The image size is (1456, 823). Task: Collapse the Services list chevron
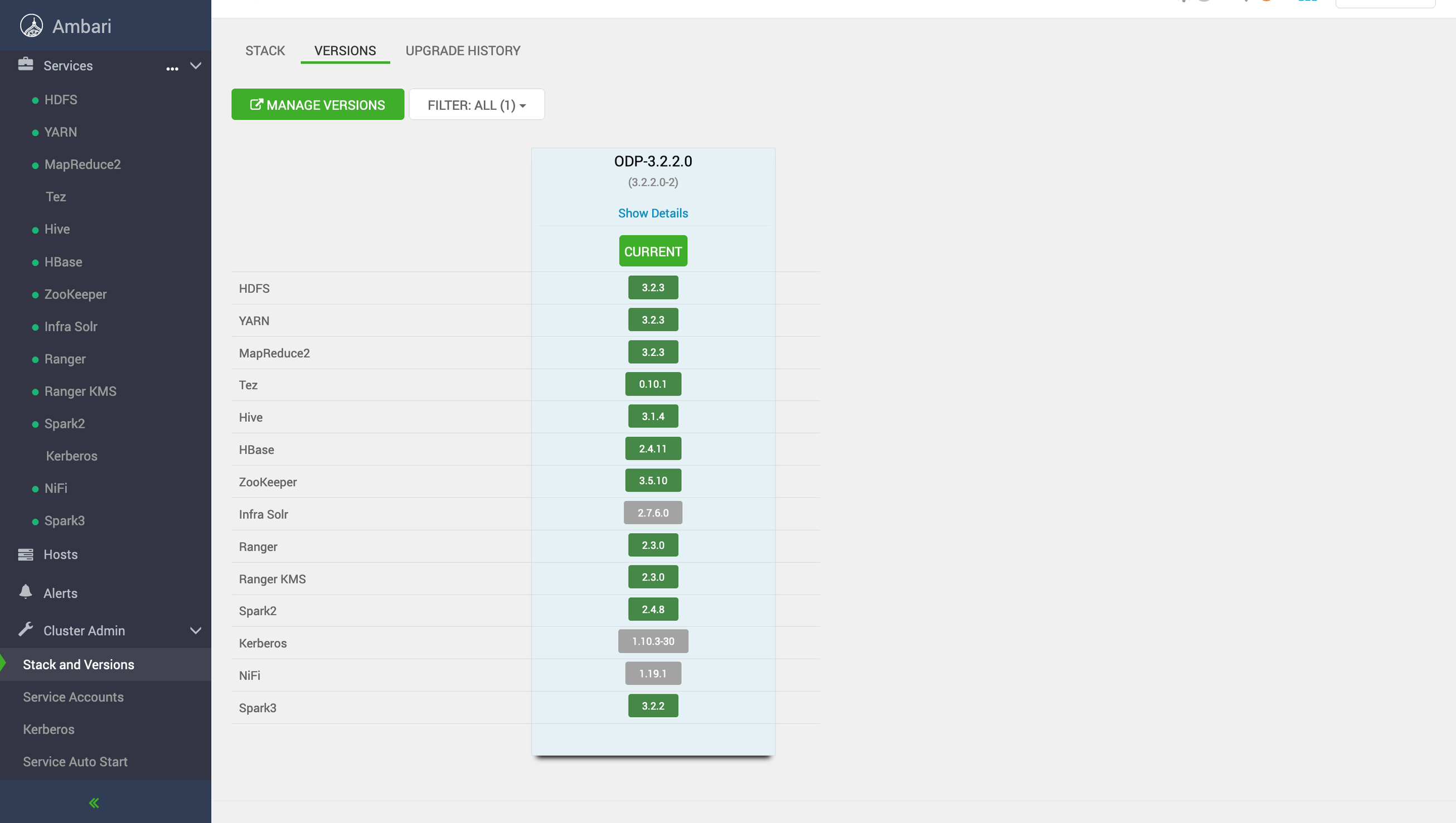tap(196, 66)
